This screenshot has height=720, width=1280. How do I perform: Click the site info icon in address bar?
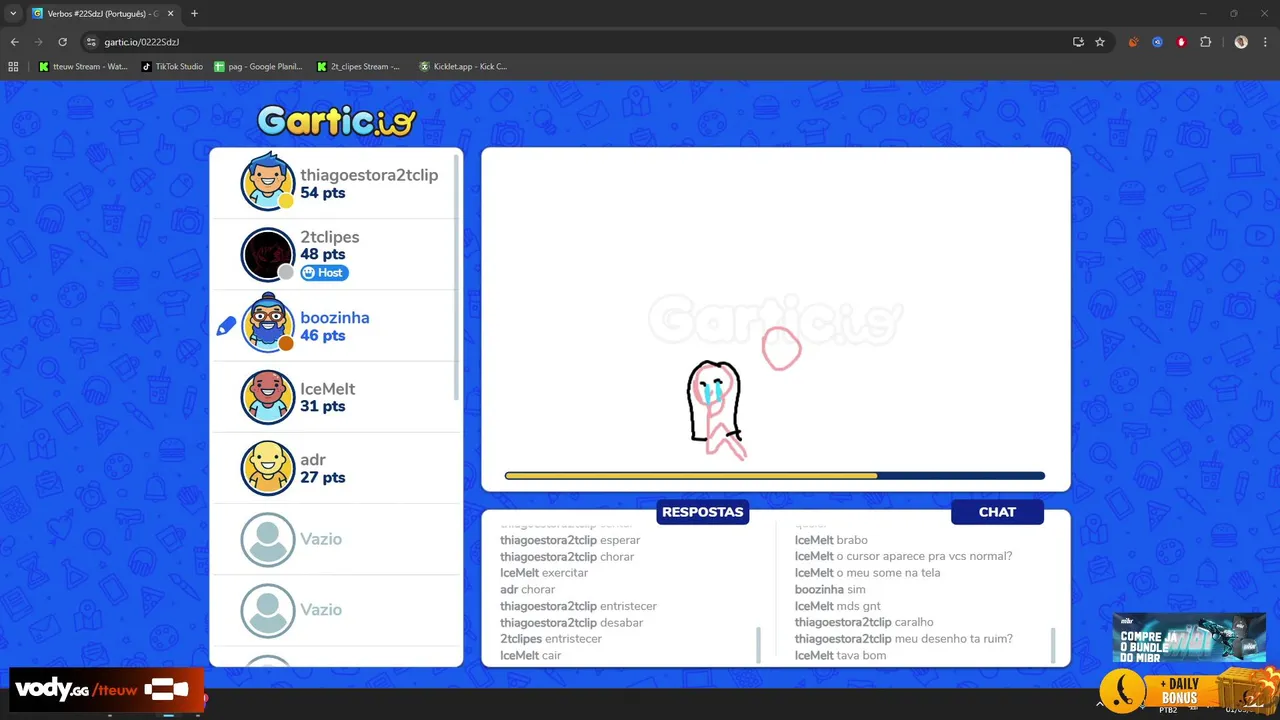[x=91, y=42]
